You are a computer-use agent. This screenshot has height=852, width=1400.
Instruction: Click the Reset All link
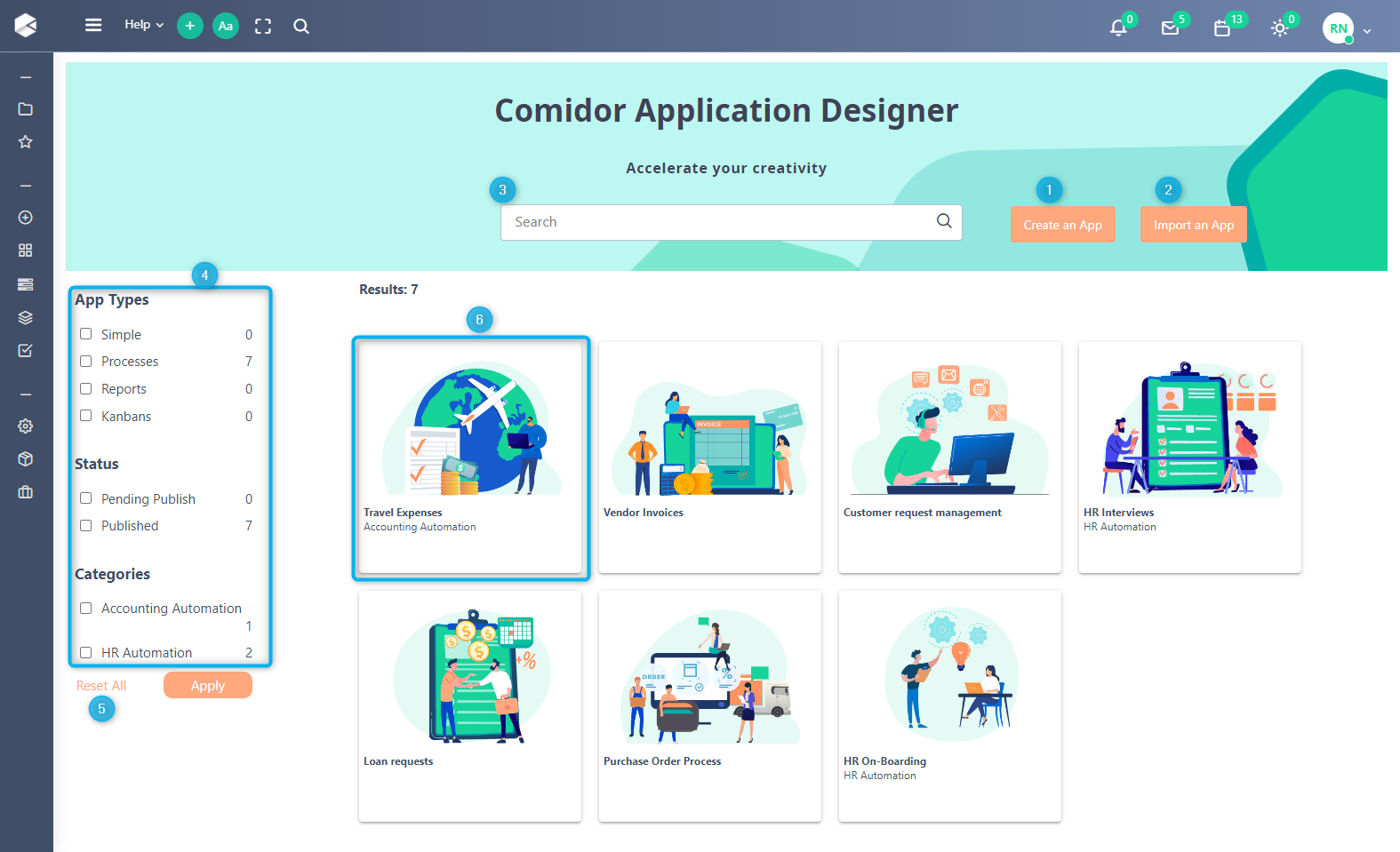tap(101, 686)
